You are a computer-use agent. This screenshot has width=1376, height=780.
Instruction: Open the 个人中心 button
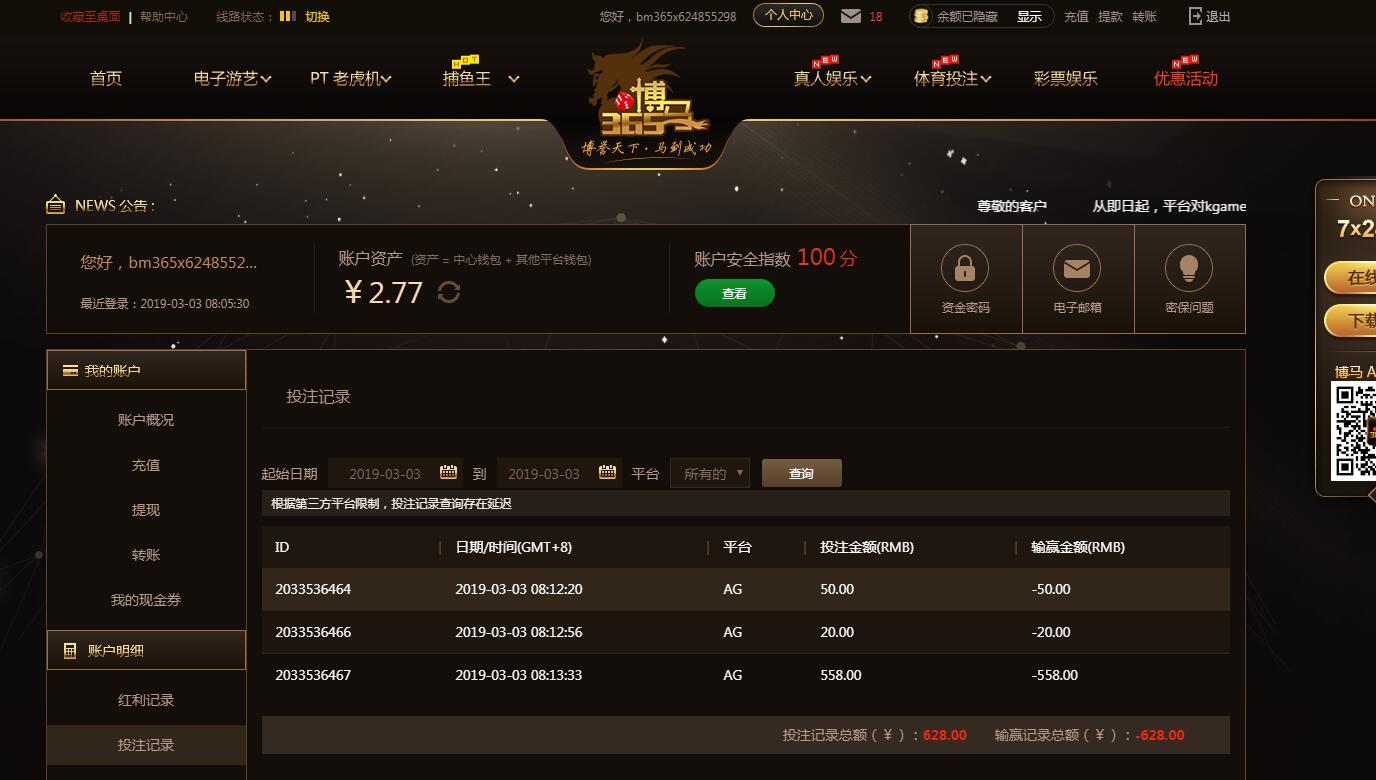click(x=788, y=15)
